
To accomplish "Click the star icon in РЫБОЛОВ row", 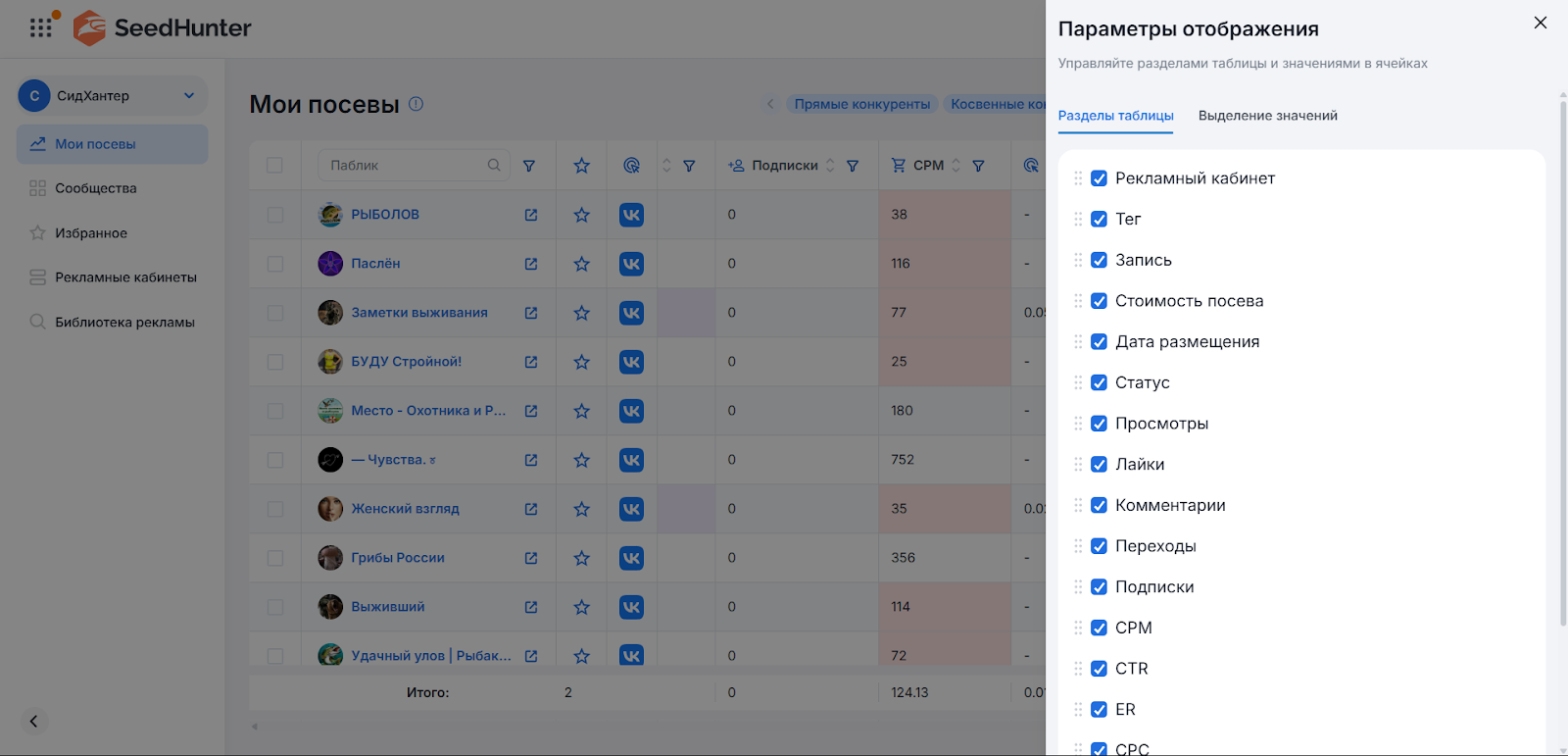I will [x=581, y=215].
